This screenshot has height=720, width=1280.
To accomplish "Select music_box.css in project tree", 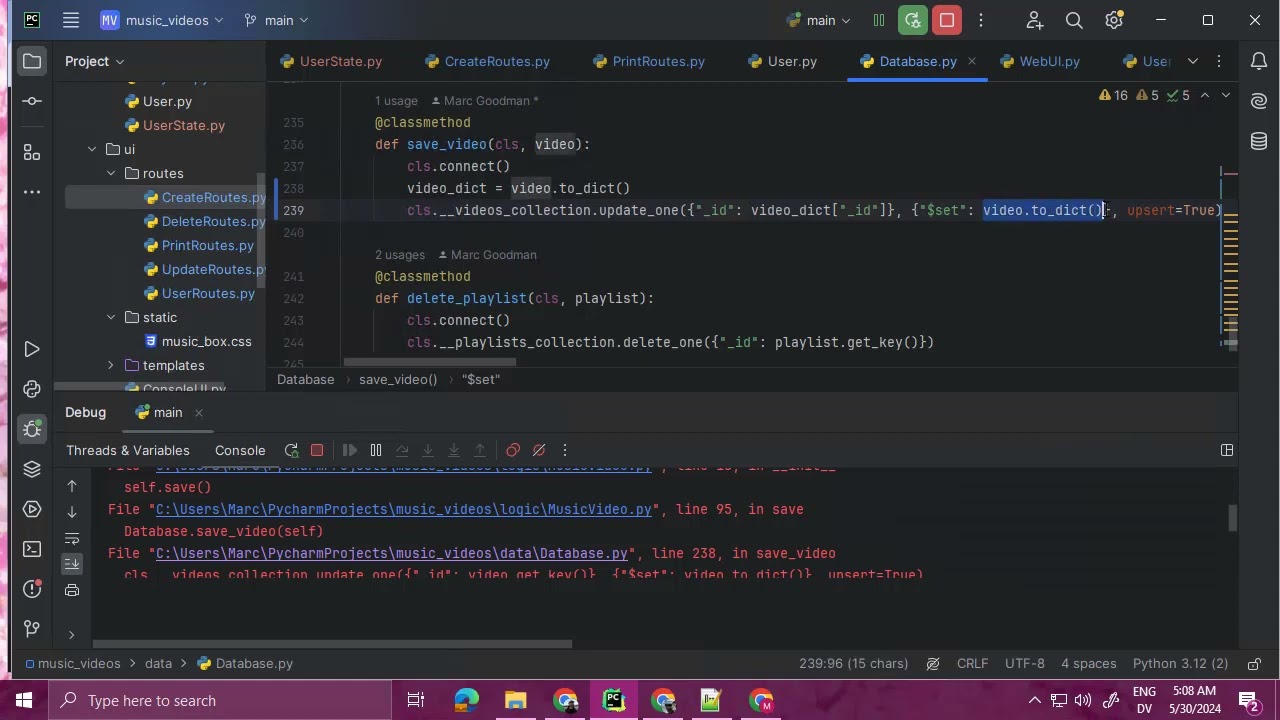I will 206,341.
